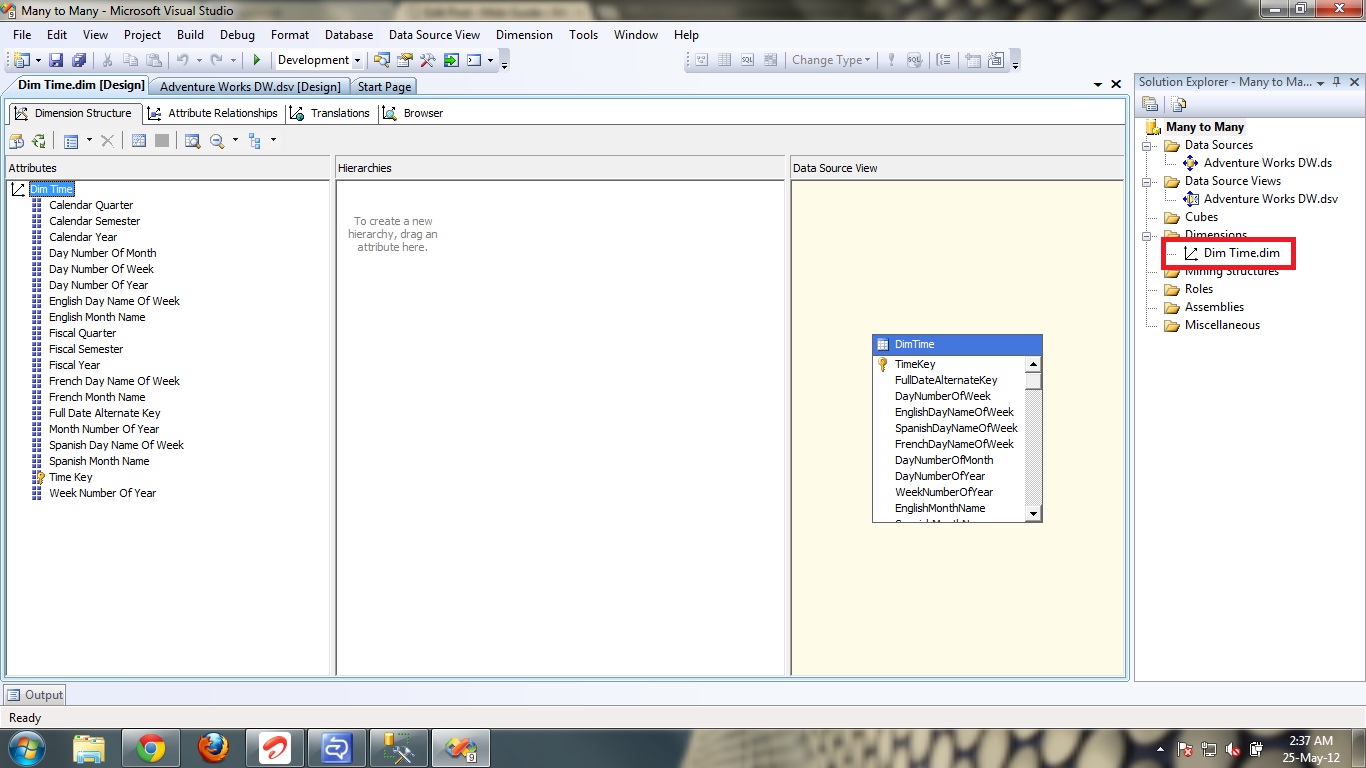This screenshot has width=1366, height=768.
Task: Select the Fiscal Year attribute
Action: (x=75, y=365)
